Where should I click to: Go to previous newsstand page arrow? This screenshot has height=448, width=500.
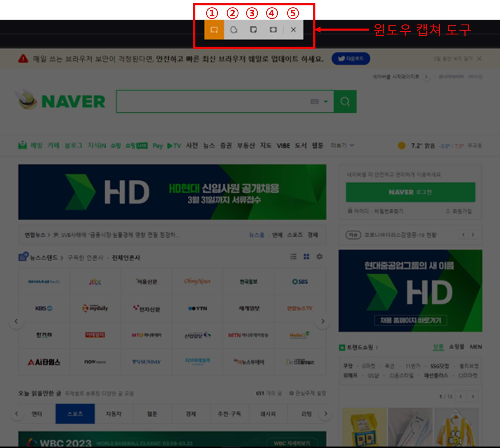[16, 321]
